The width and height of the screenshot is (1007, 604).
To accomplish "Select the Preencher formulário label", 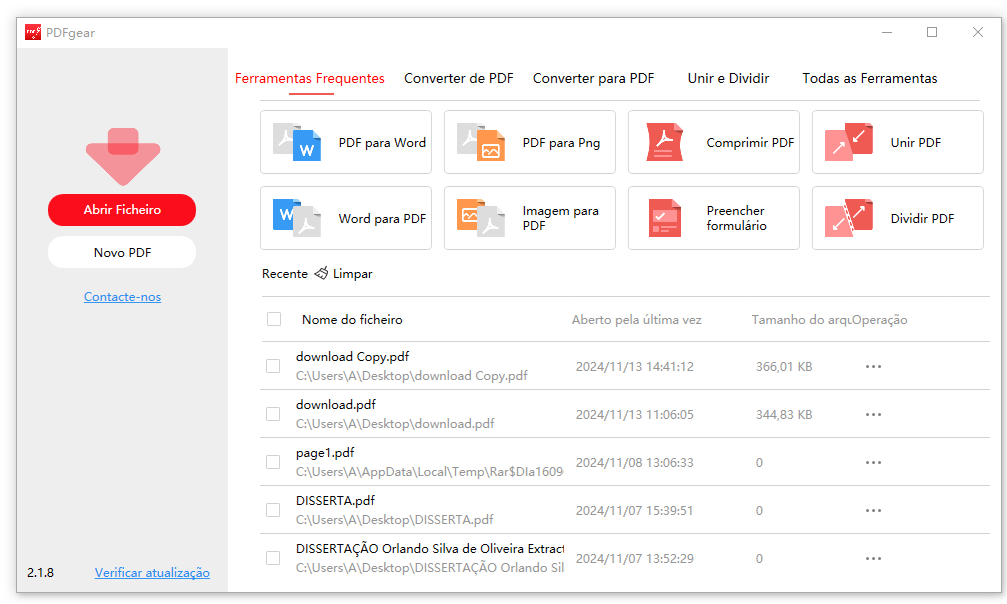I will [737, 218].
